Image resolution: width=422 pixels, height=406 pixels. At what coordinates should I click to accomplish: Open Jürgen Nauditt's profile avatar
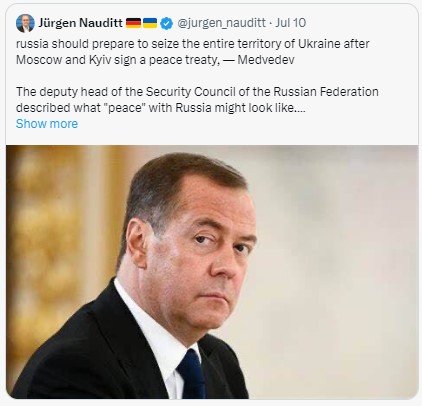[25, 23]
